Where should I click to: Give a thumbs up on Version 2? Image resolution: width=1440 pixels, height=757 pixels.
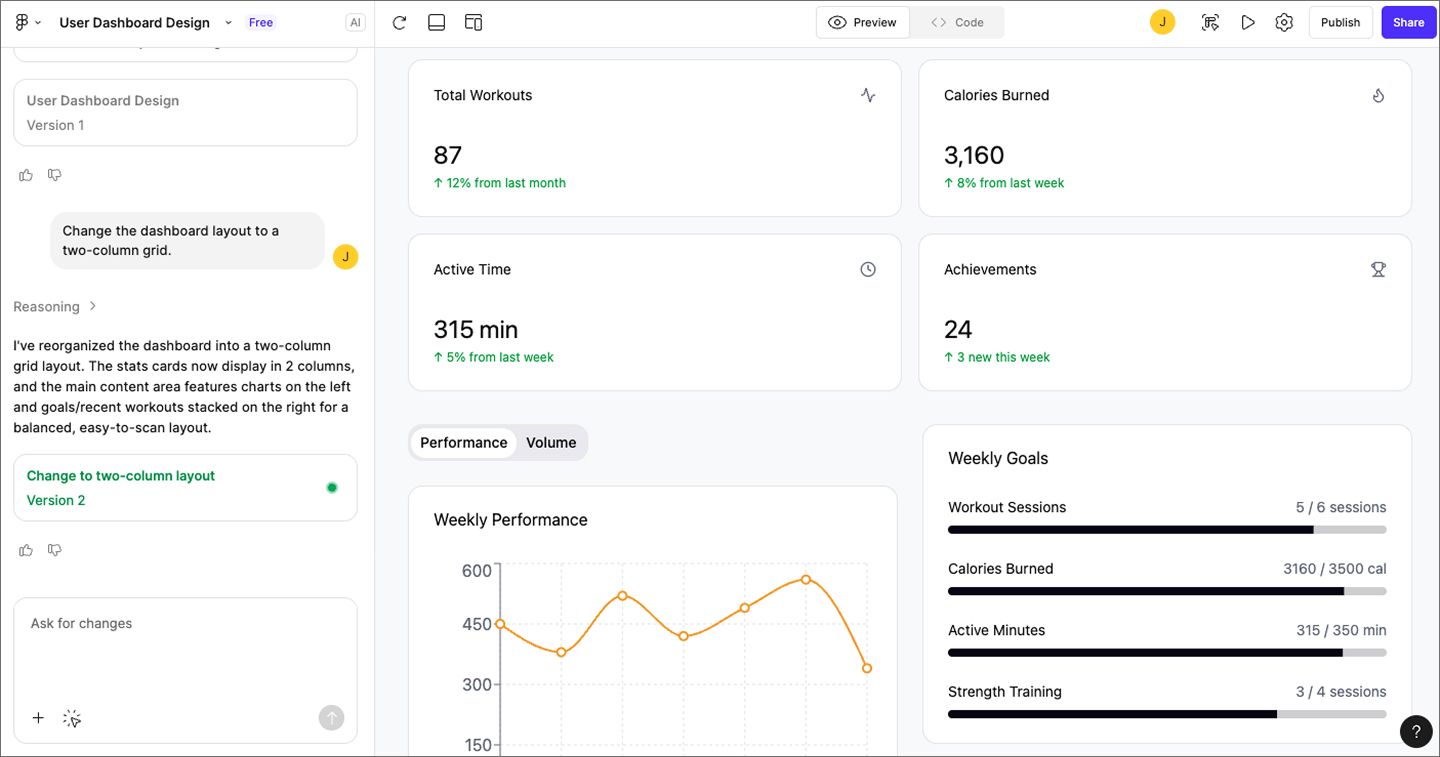25,549
